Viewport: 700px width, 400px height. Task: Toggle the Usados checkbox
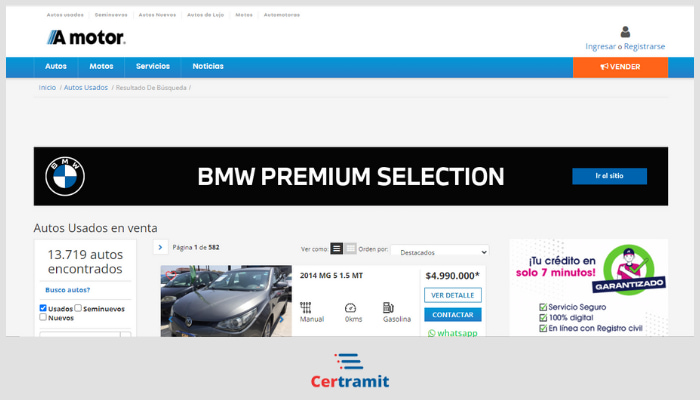point(43,308)
